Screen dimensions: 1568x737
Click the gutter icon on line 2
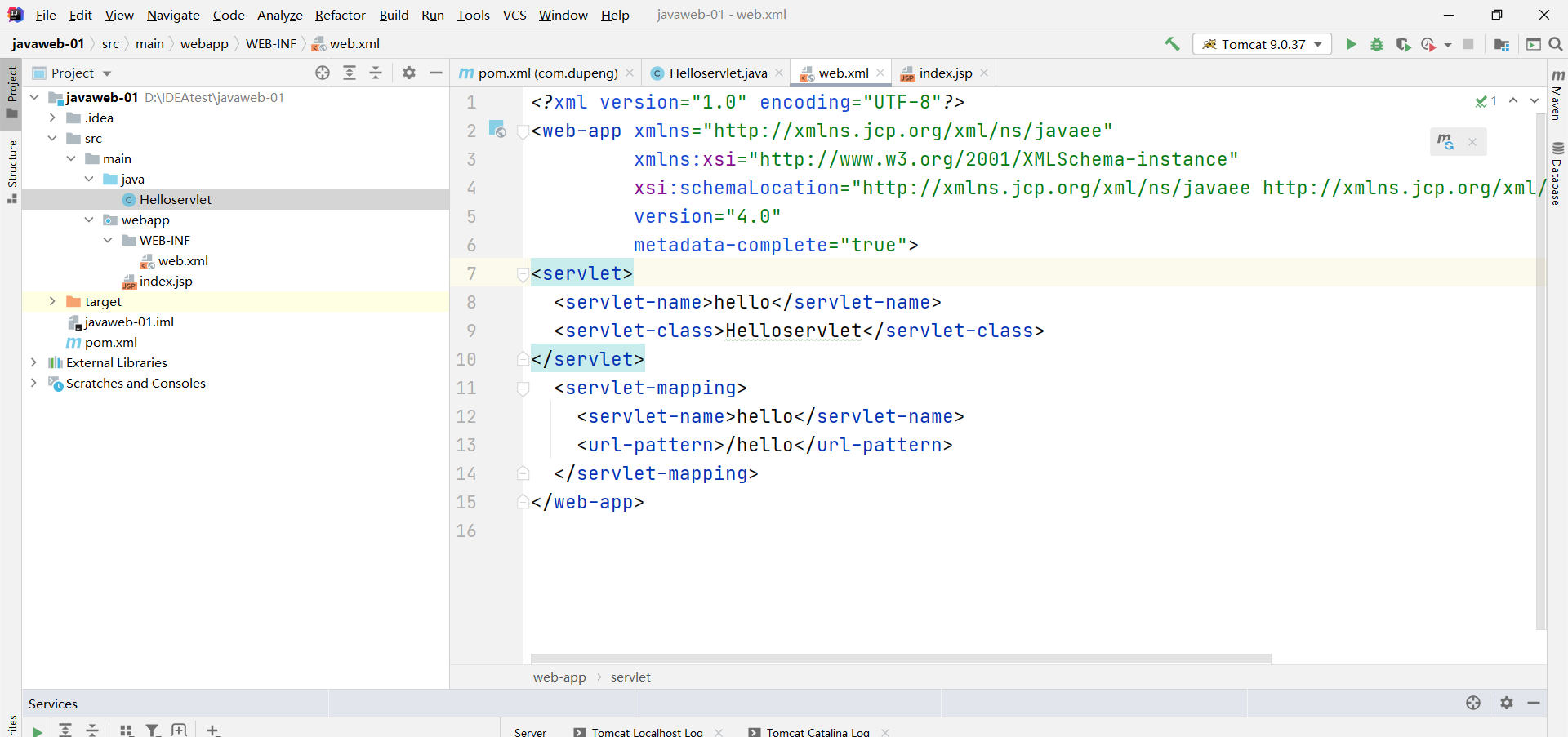pyautogui.click(x=497, y=129)
